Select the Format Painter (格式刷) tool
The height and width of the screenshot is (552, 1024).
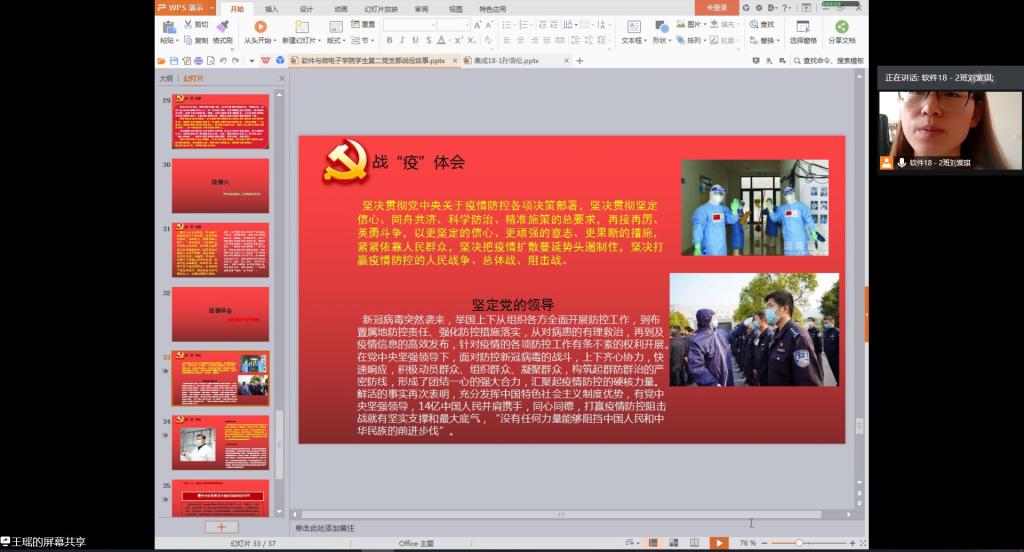coord(222,32)
